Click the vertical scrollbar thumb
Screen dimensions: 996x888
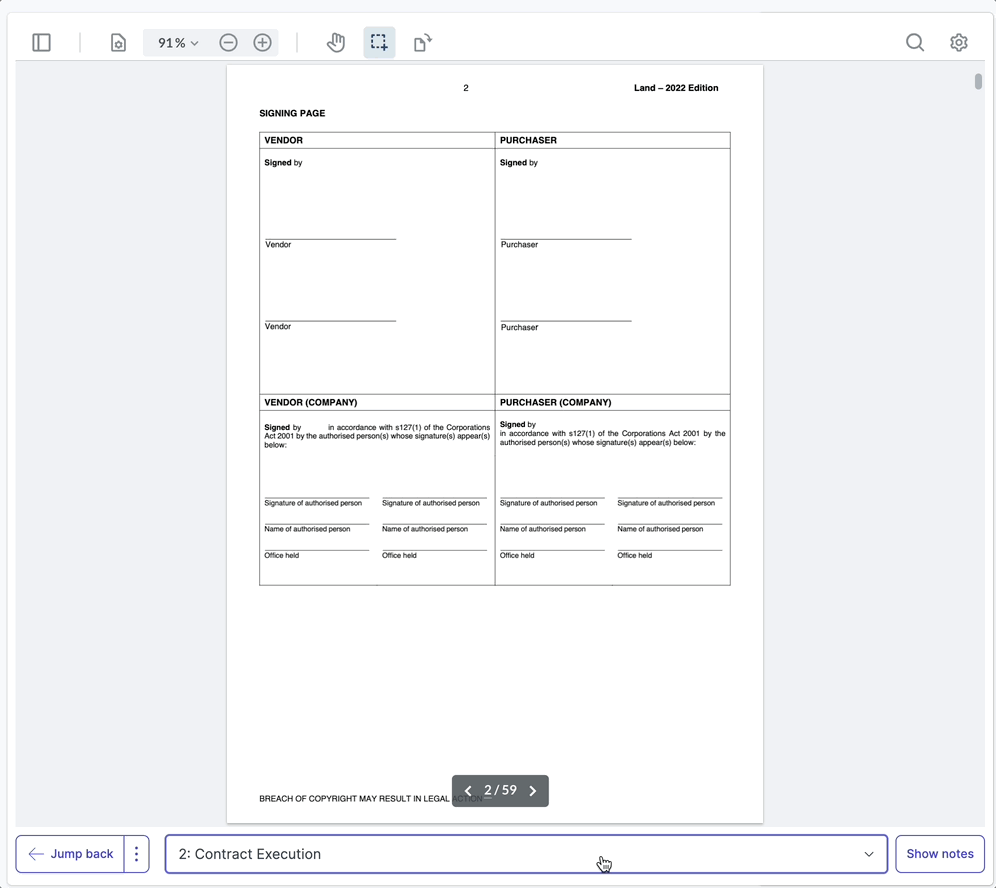pyautogui.click(x=978, y=82)
